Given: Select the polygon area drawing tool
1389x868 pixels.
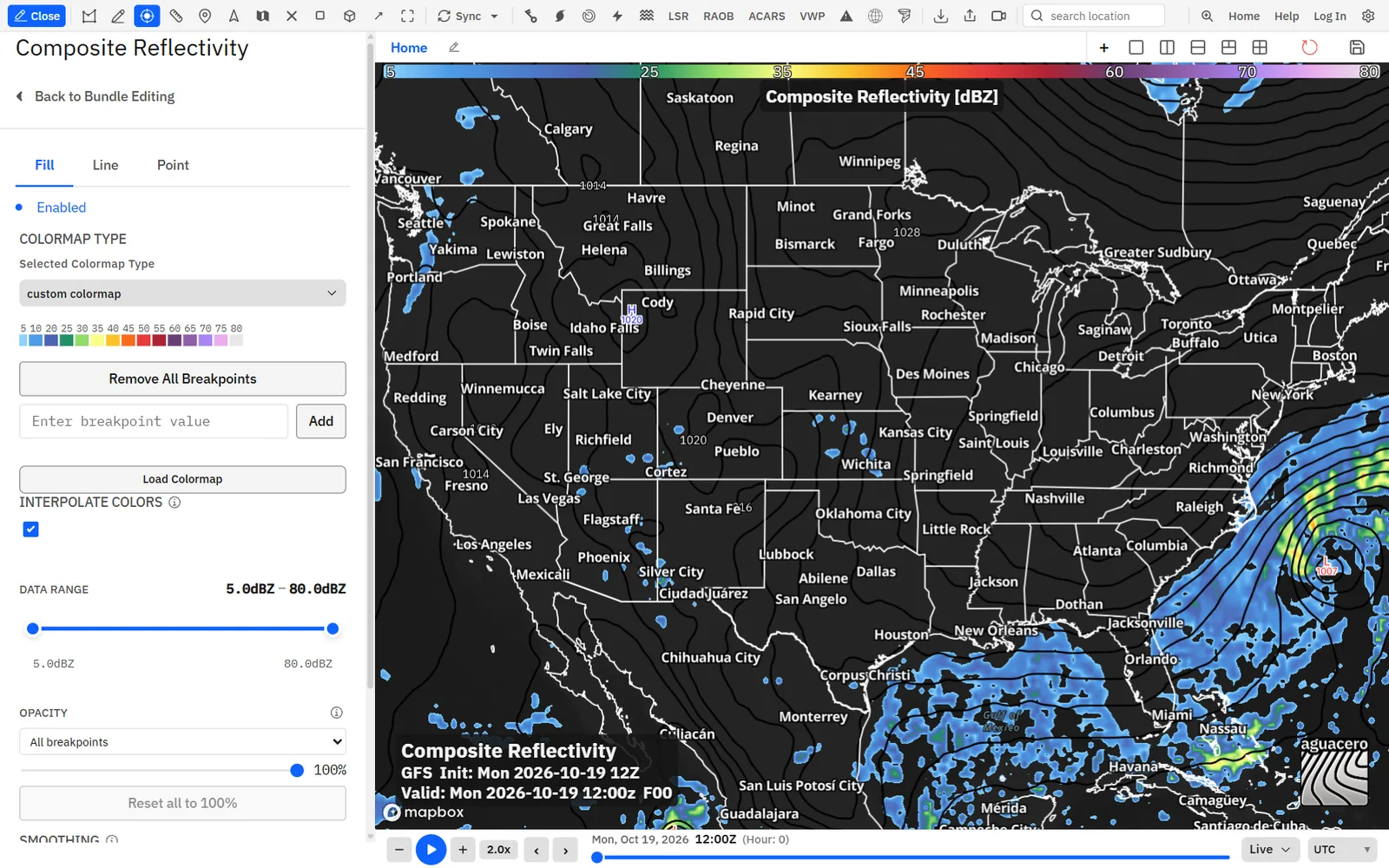Looking at the screenshot, I should (x=89, y=16).
